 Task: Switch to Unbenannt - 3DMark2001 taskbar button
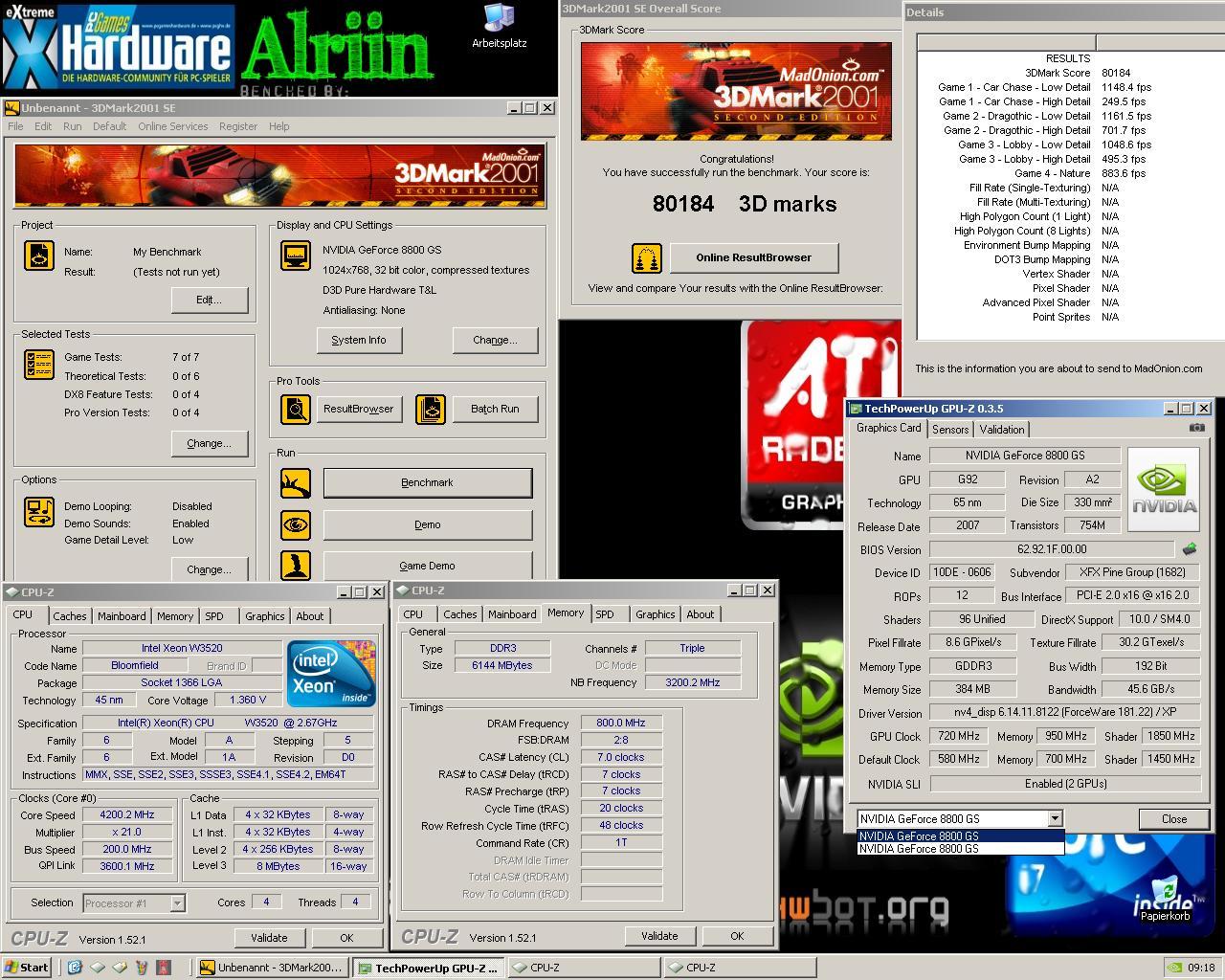[x=273, y=968]
